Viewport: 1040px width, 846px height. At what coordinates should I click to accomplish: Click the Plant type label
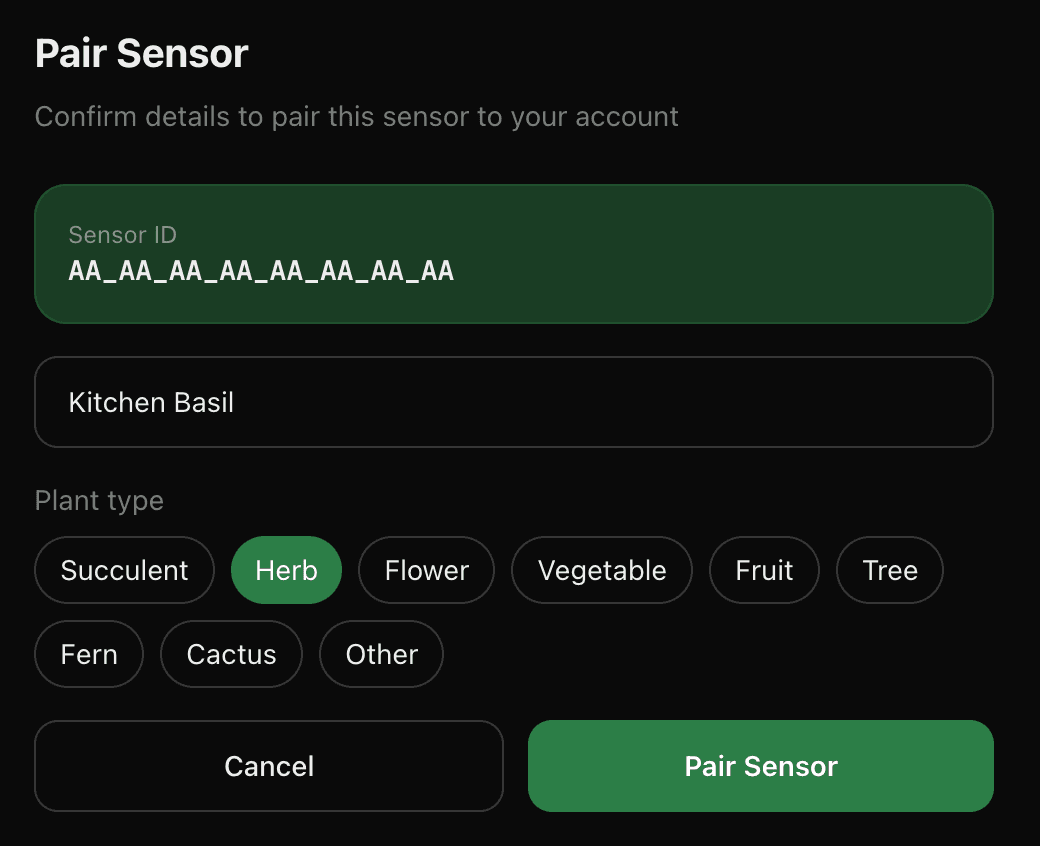click(99, 500)
